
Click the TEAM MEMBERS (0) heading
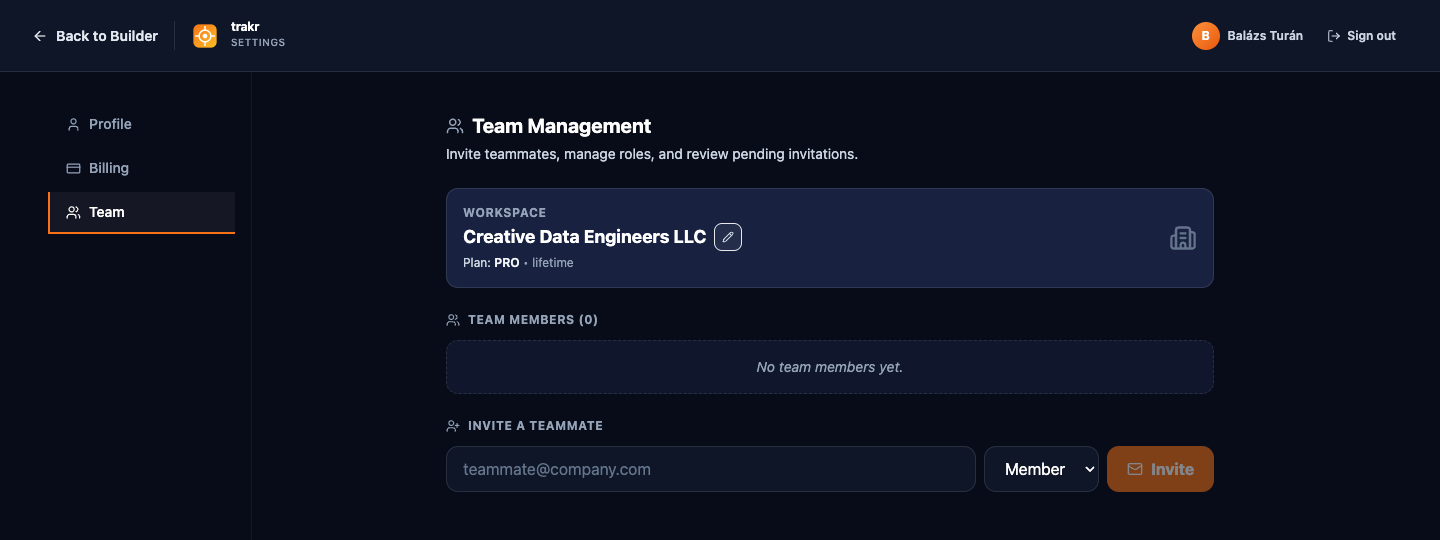(x=533, y=320)
